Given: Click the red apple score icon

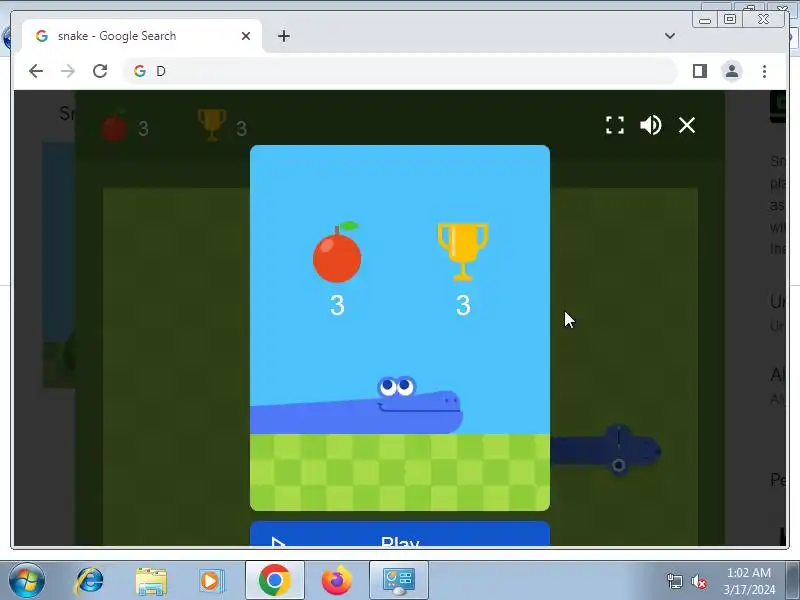Looking at the screenshot, I should tap(337, 252).
